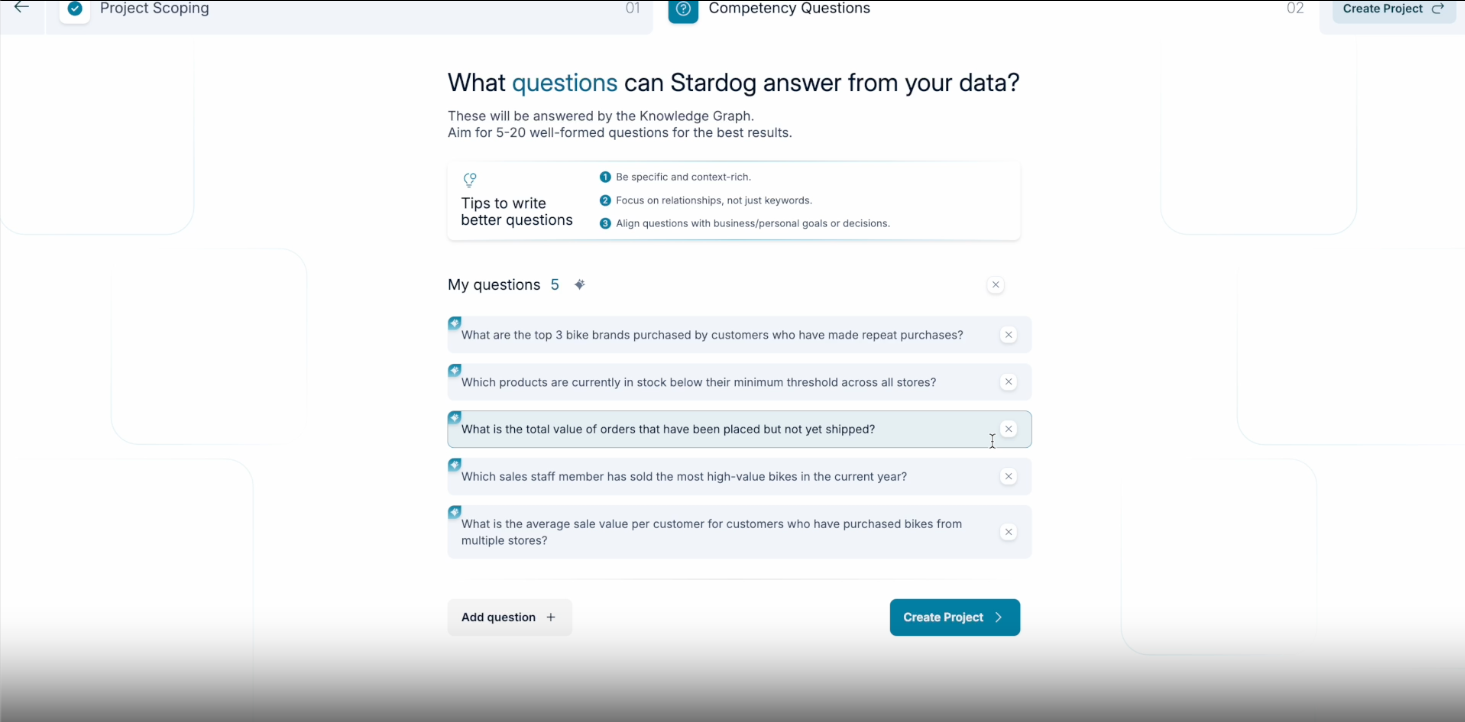
Task: Remove the minimum threshold stock question
Action: 1008,382
